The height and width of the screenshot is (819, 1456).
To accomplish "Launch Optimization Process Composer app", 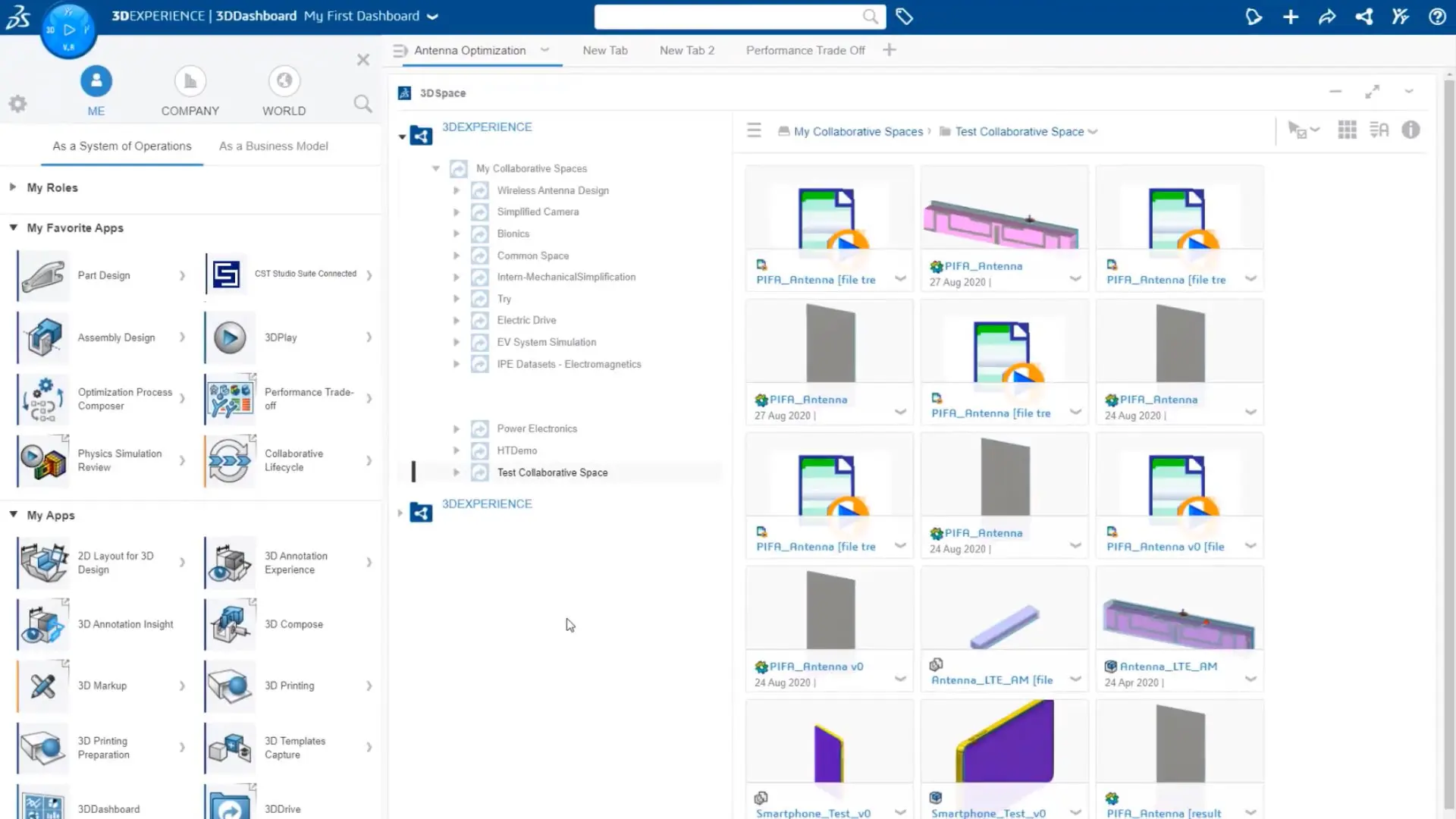I will 43,399.
